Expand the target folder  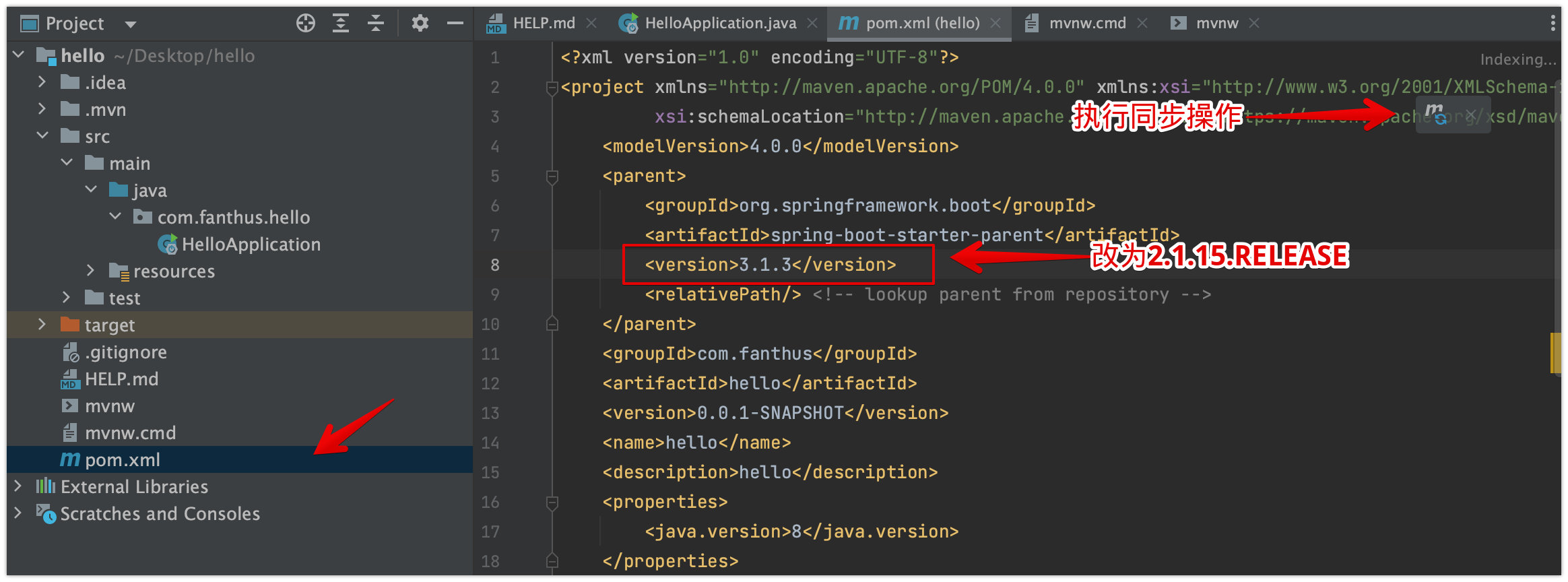click(42, 325)
